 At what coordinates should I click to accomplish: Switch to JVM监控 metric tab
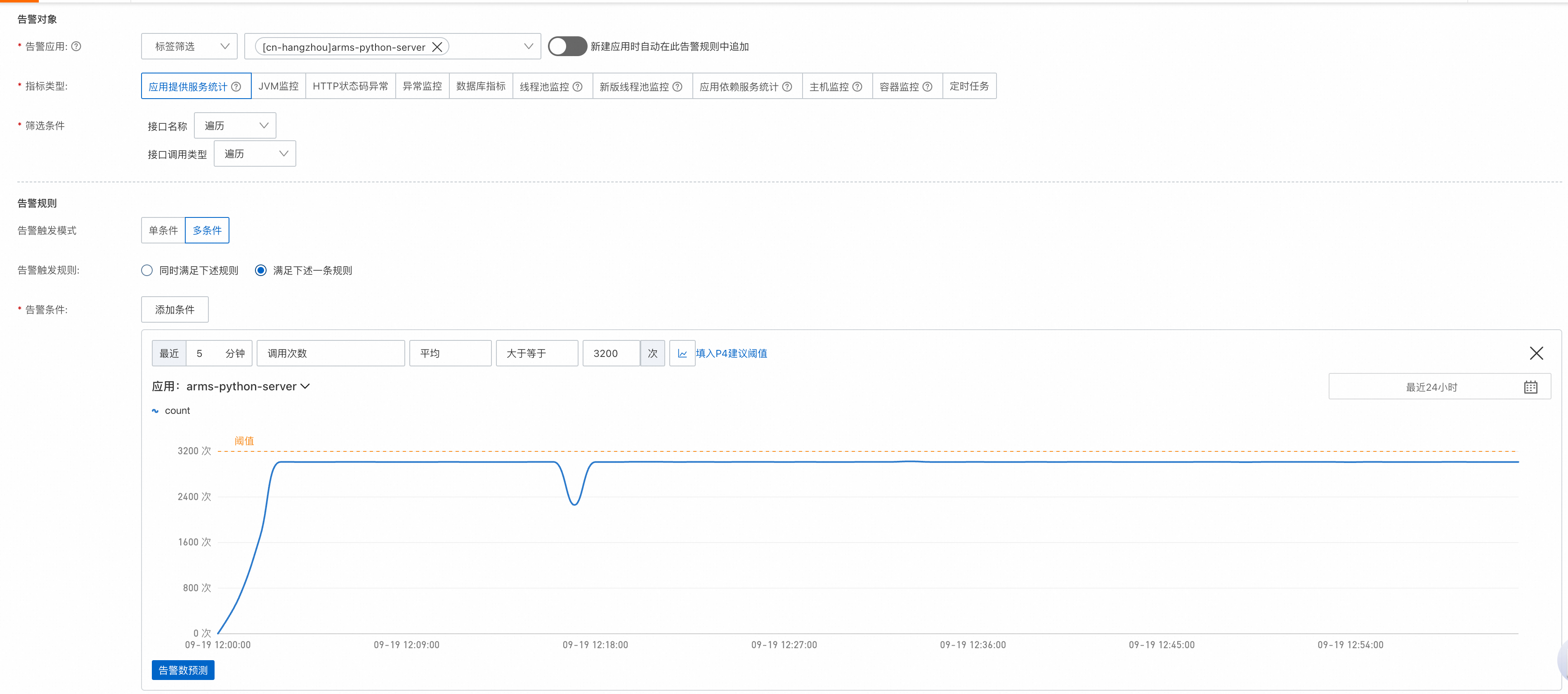(278, 86)
